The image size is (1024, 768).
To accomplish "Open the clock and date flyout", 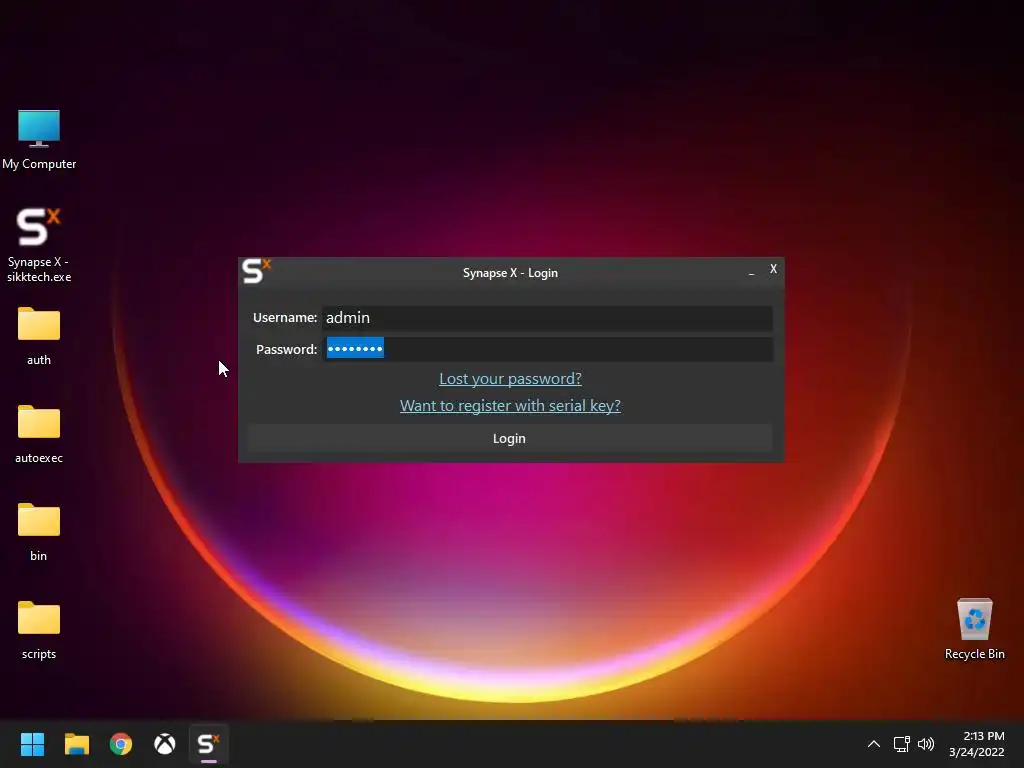I will click(x=977, y=744).
